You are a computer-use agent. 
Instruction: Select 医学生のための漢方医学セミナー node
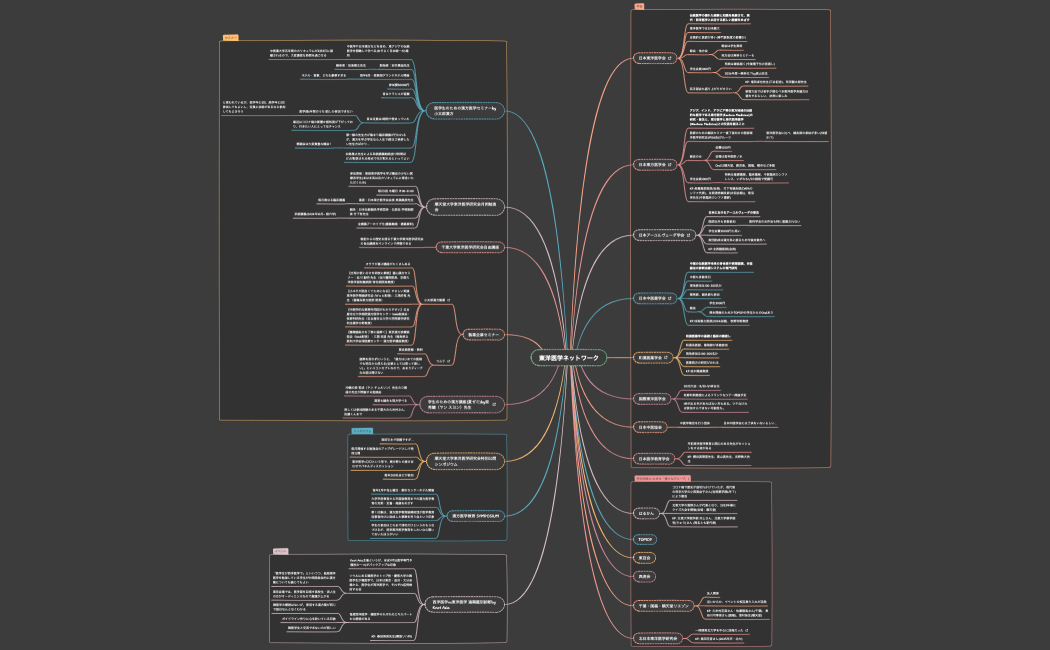point(463,110)
